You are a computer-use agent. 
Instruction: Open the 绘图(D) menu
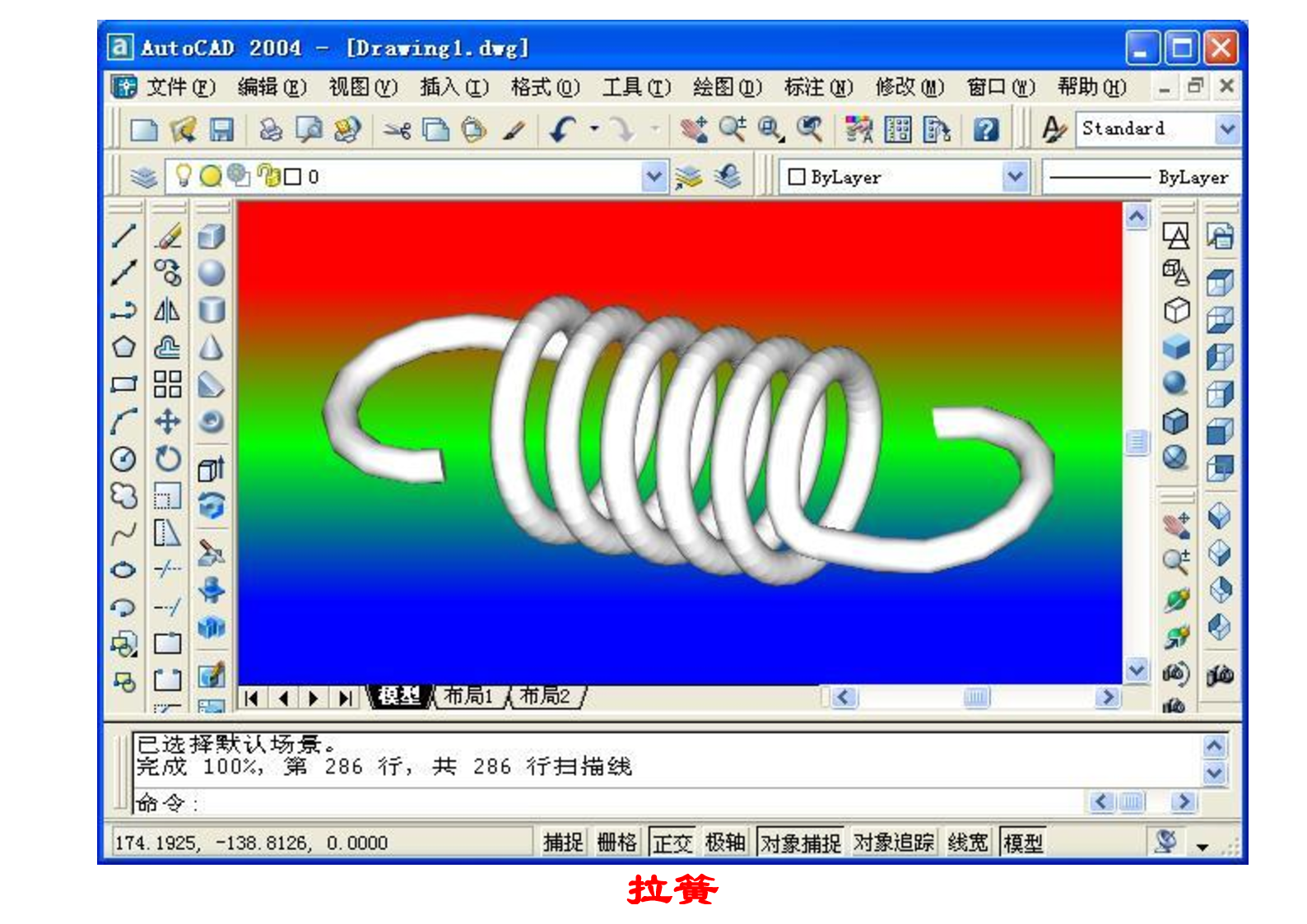coord(728,87)
